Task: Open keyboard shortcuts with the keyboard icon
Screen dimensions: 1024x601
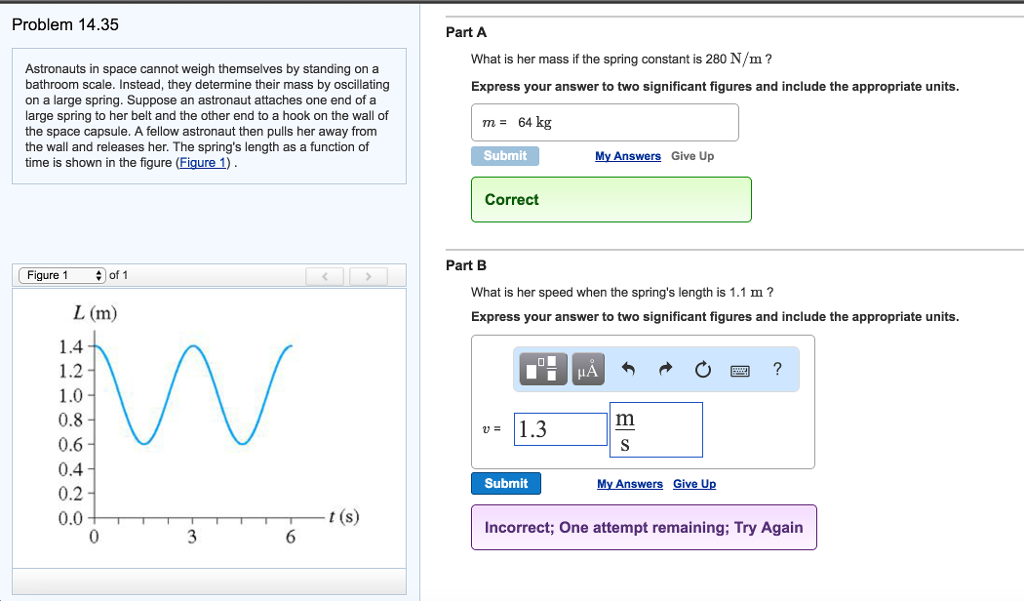Action: [x=740, y=370]
